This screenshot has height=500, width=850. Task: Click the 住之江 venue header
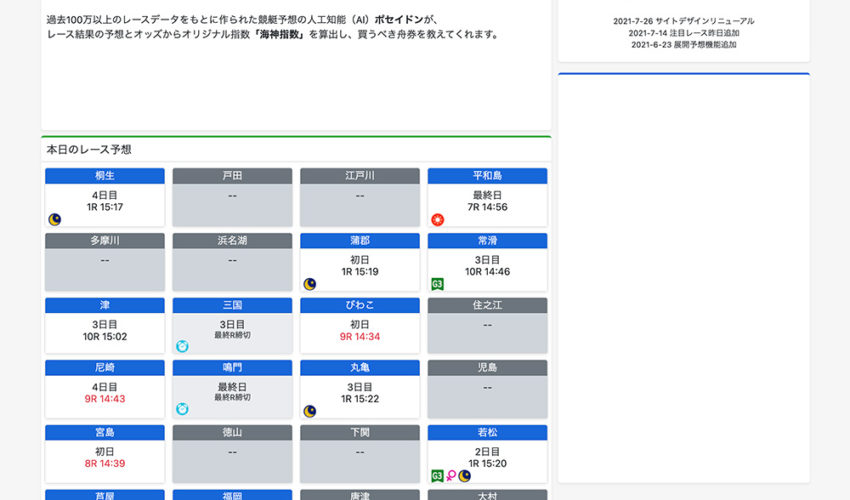pos(487,305)
